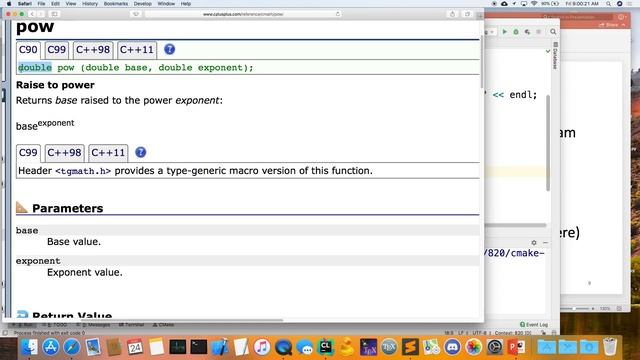Select the C99 tab beside C90
The image size is (640, 360).
pyautogui.click(x=56, y=50)
